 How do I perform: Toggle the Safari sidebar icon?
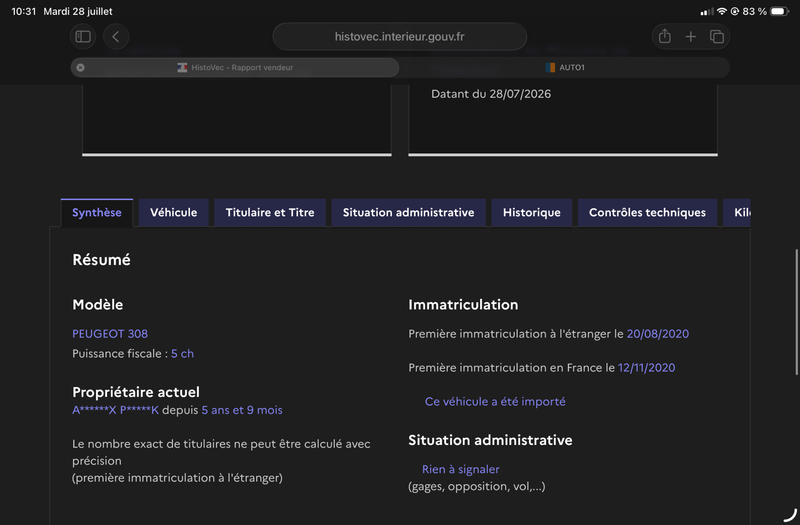83,37
